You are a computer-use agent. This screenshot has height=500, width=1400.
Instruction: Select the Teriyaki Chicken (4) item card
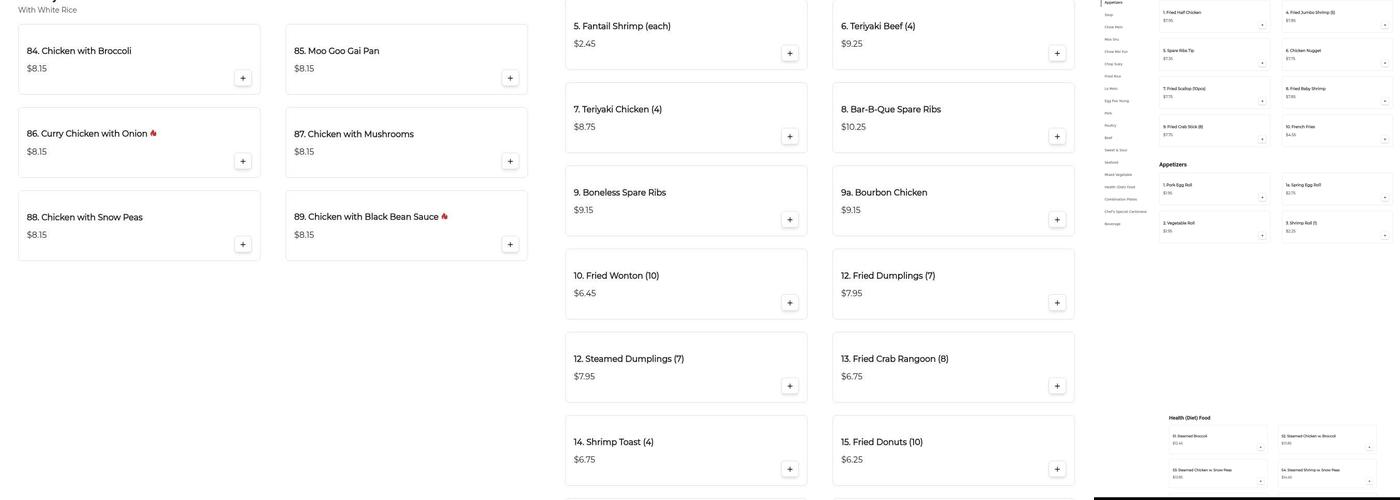(x=686, y=118)
